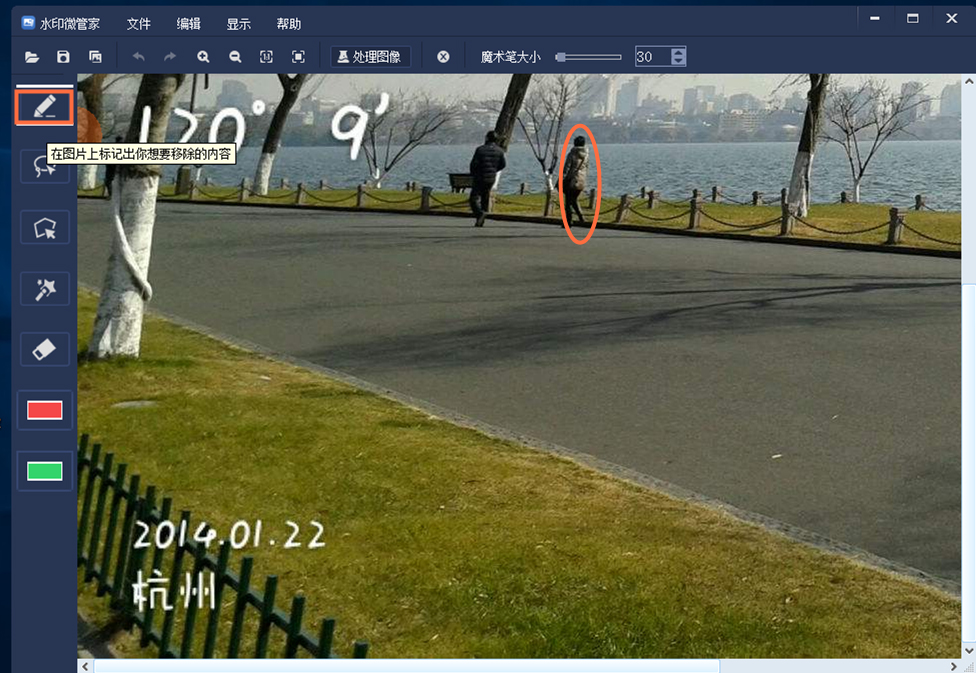Maximize the 水印微管家 window

pos(913,18)
